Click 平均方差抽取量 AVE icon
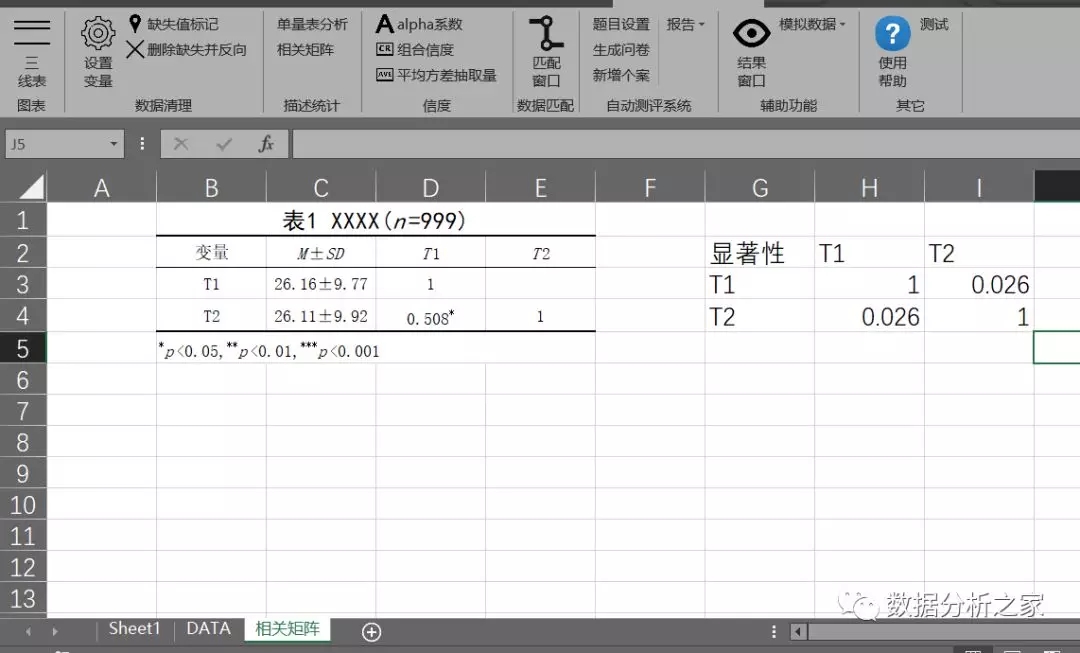 coord(384,75)
